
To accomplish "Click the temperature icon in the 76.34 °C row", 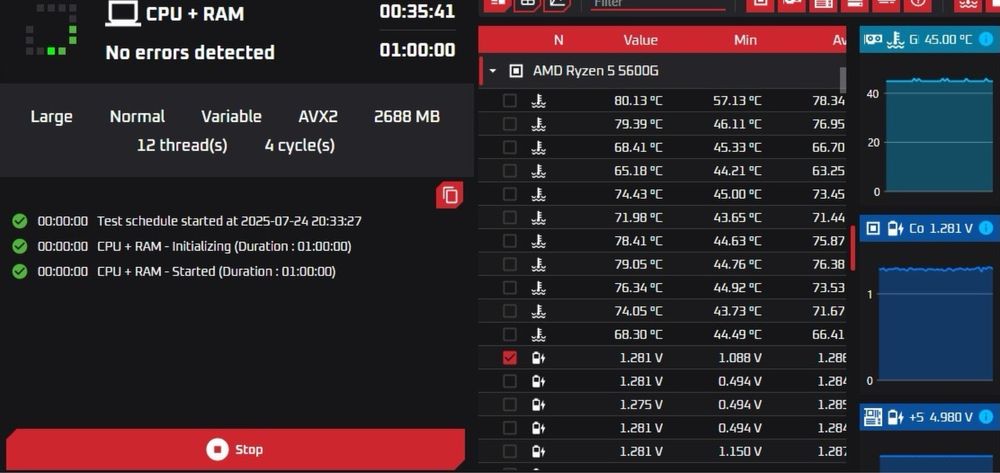I will point(539,287).
